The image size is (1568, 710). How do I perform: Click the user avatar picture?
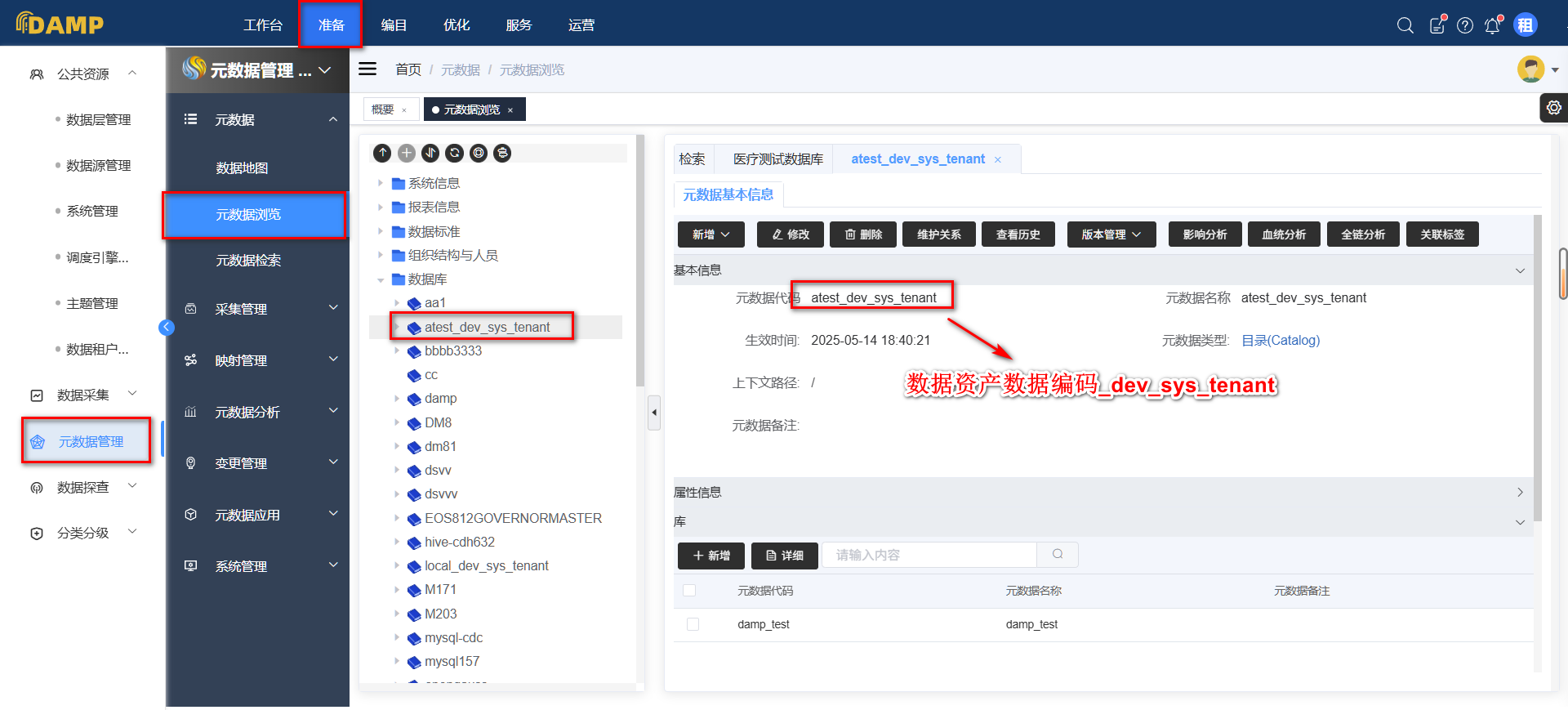pos(1530,69)
